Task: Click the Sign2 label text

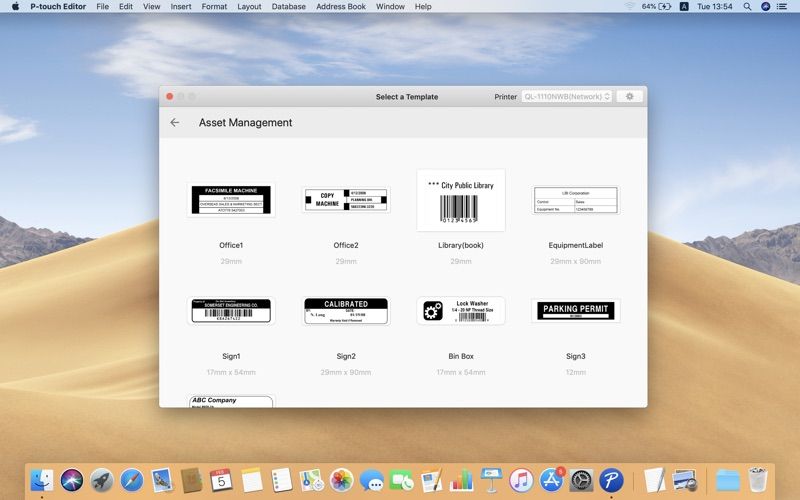Action: click(346, 356)
